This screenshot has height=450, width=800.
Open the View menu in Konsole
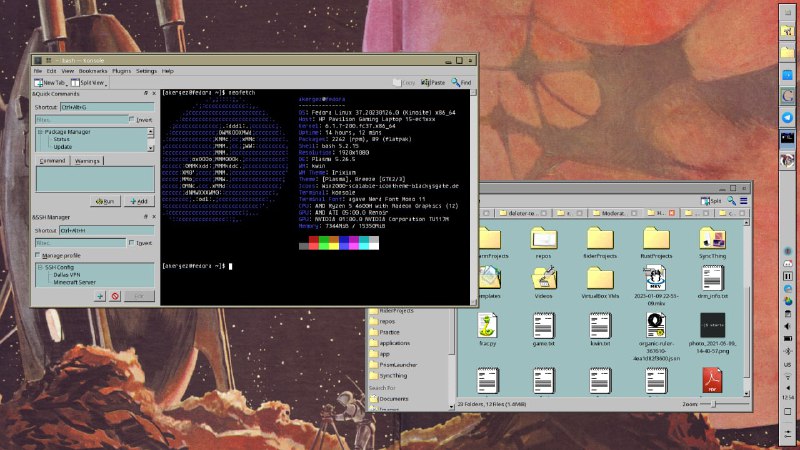point(67,71)
